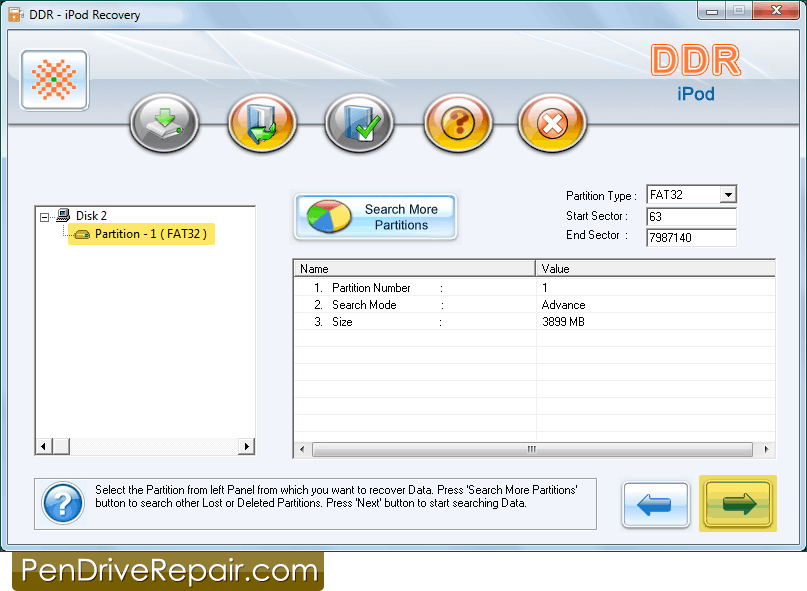Click left arrow of table scrollbar
Screen dimensions: 807x591
302,449
